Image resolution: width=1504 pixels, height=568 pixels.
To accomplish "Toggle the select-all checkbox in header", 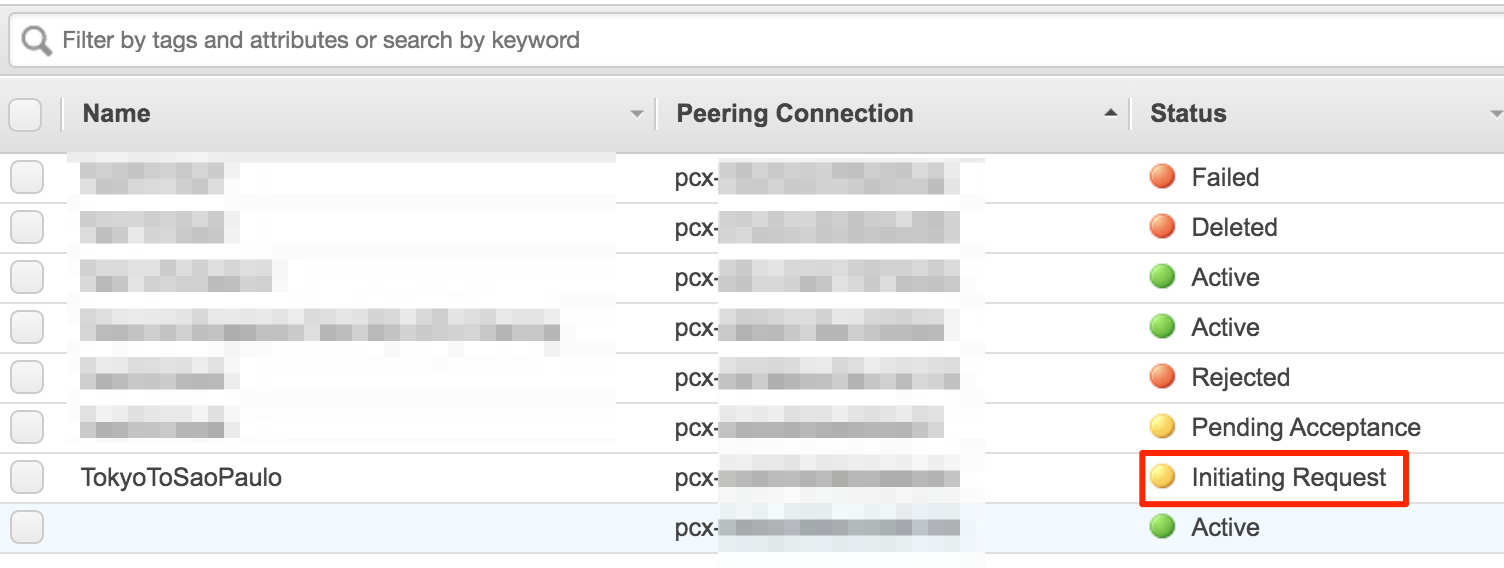I will (x=26, y=114).
